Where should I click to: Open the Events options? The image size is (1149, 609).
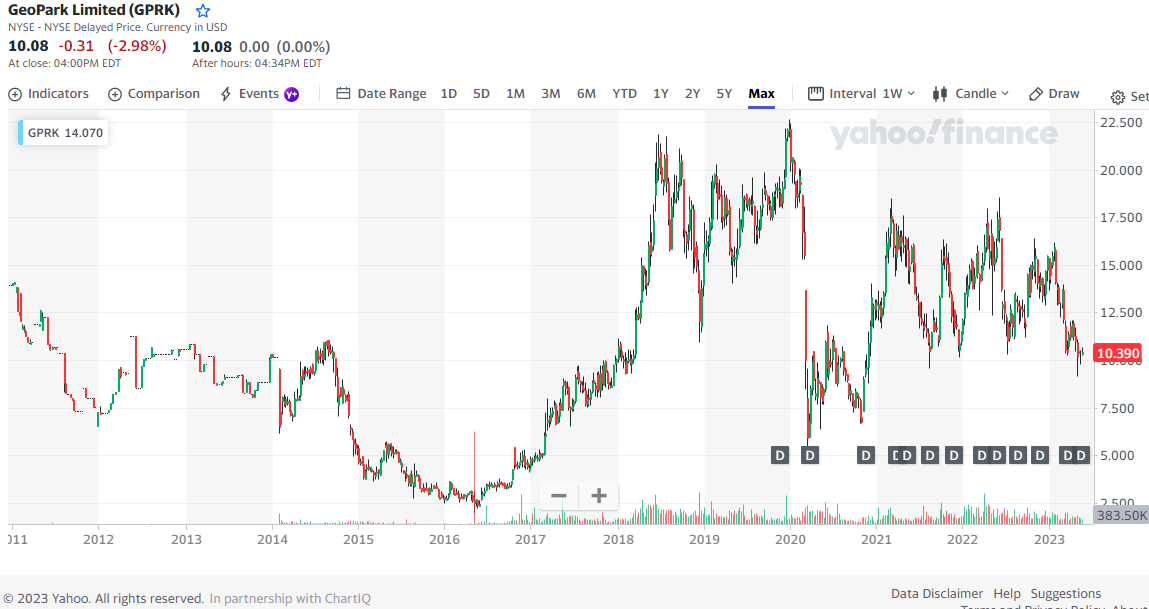pos(259,94)
